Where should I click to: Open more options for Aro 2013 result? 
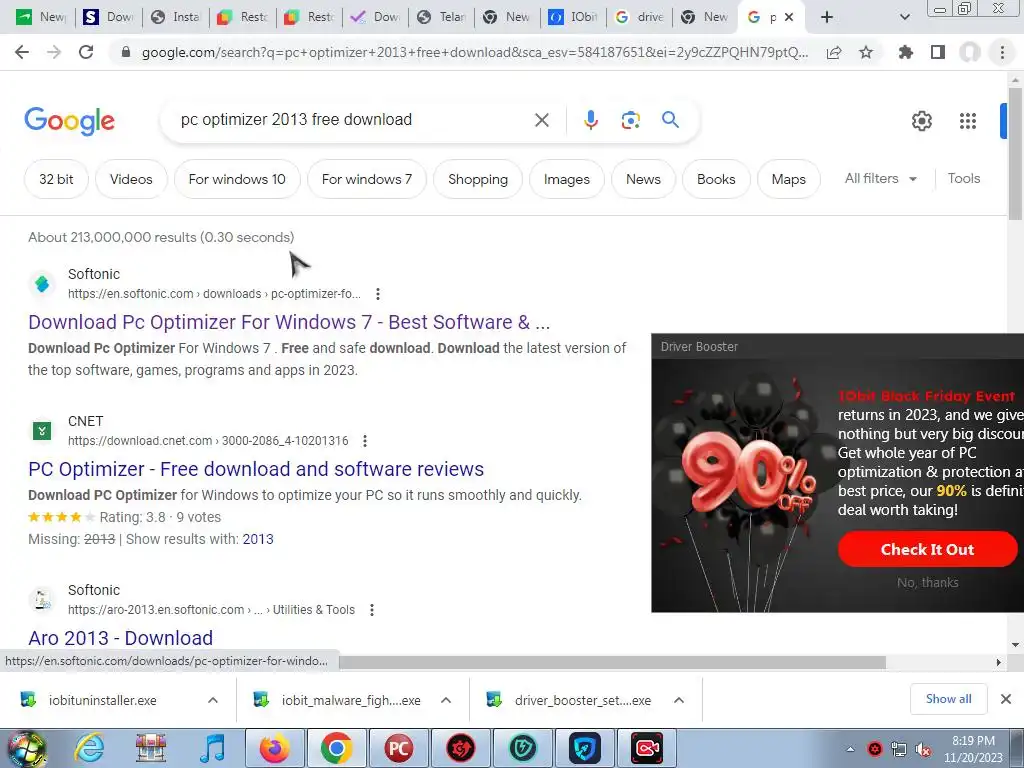coord(372,610)
